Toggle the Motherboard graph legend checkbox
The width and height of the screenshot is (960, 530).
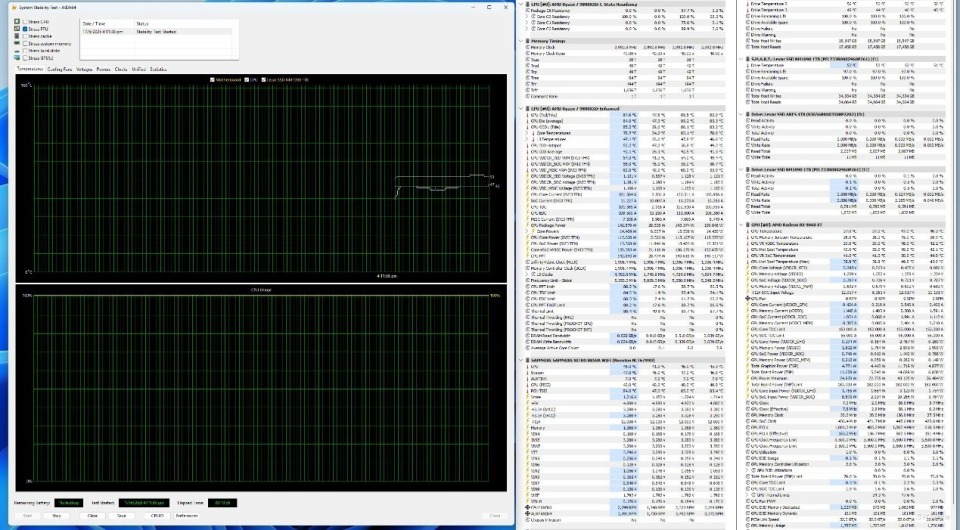tap(213, 79)
